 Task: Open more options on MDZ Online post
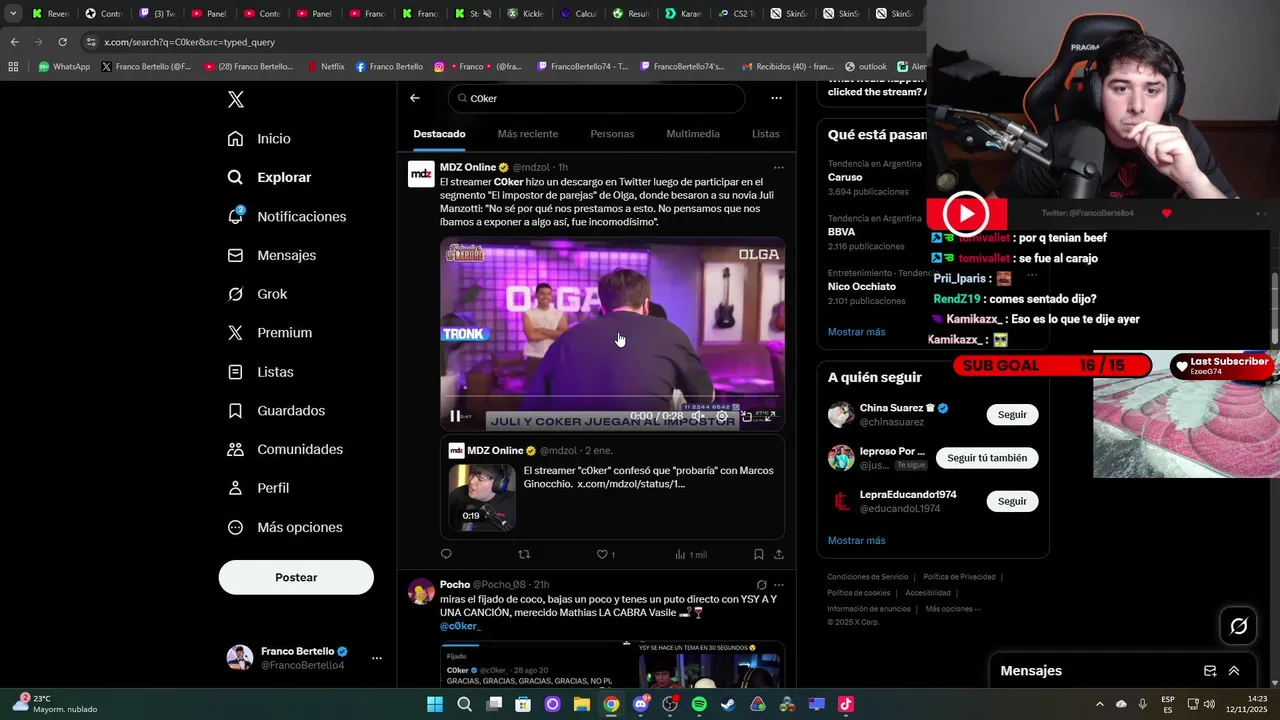pos(779,168)
